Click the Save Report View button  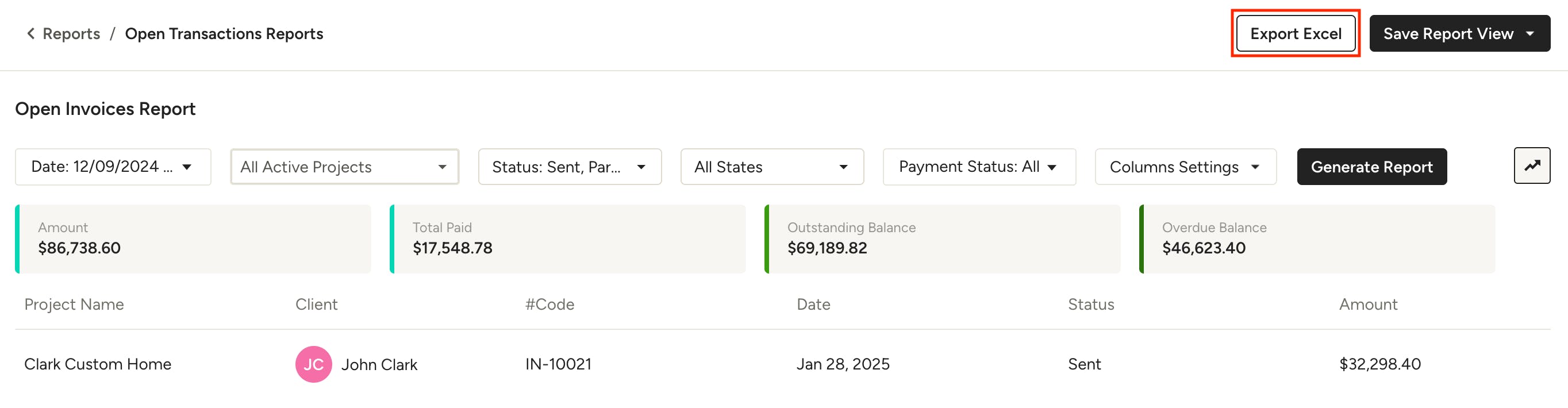coord(1447,33)
